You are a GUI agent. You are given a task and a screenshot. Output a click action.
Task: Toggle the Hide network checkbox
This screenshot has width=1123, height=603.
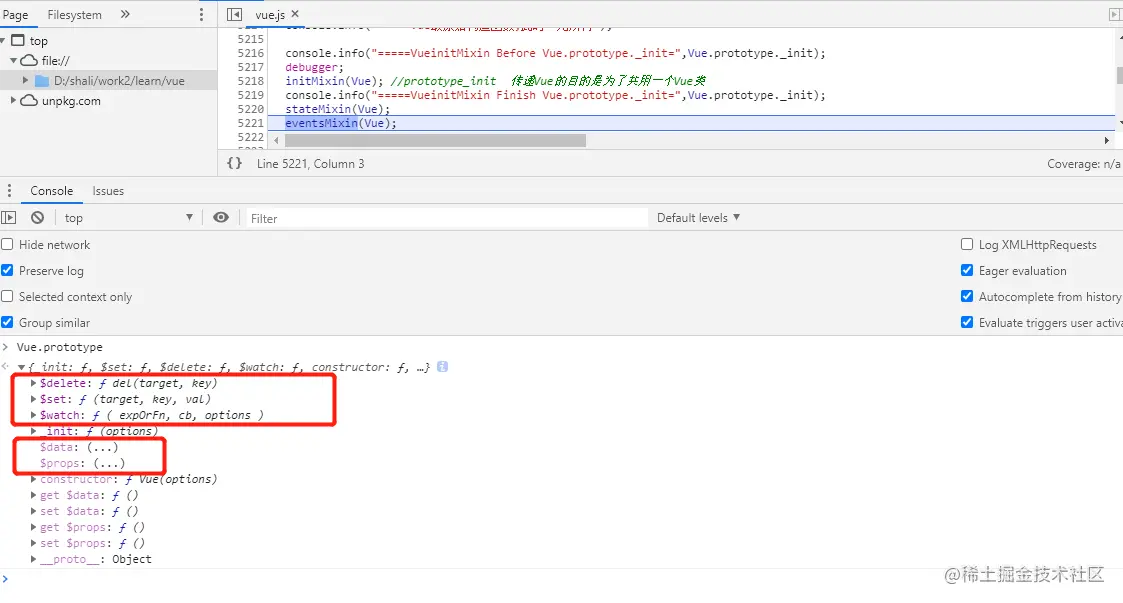tap(7, 244)
